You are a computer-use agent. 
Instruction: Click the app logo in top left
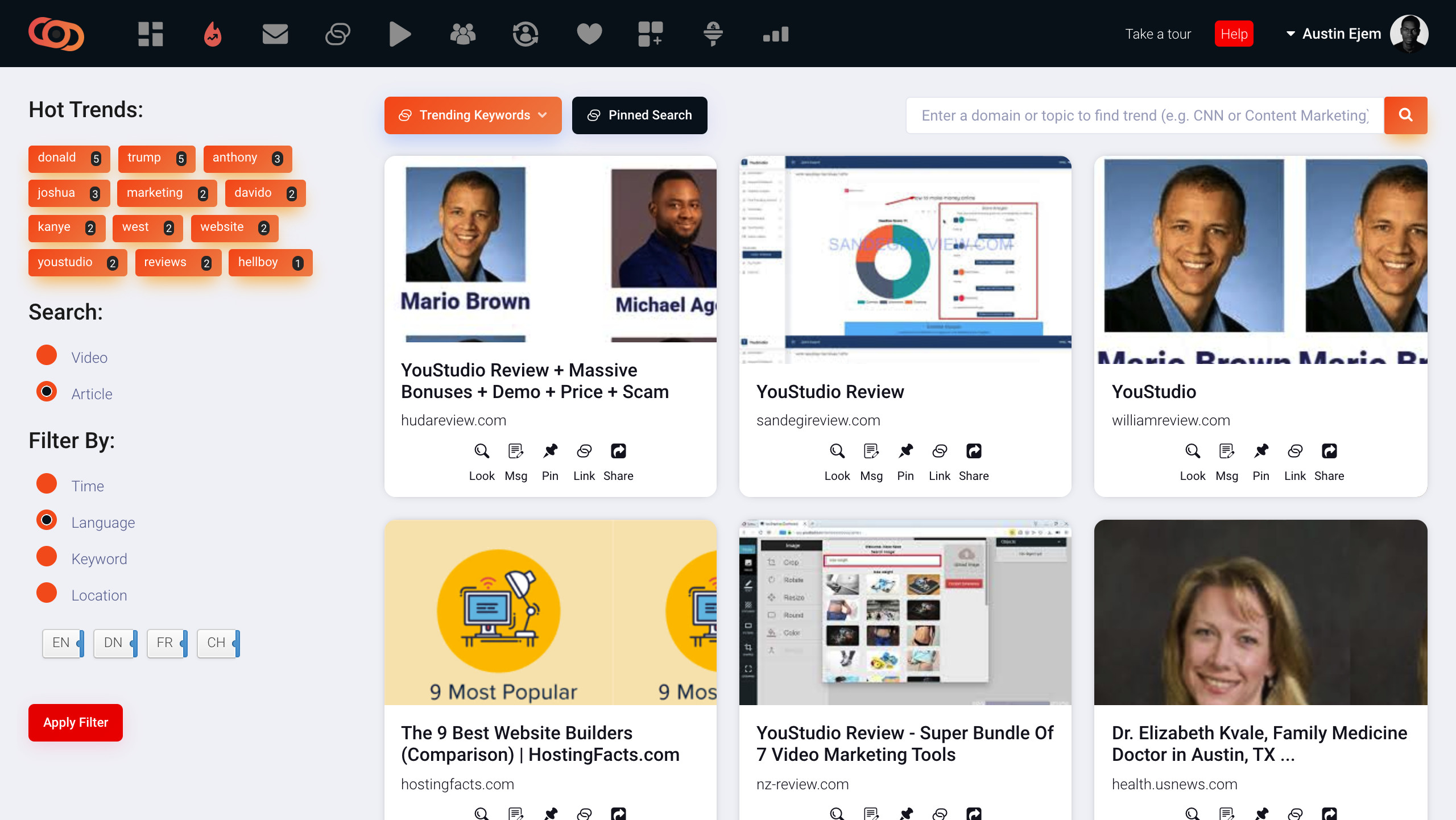(56, 34)
